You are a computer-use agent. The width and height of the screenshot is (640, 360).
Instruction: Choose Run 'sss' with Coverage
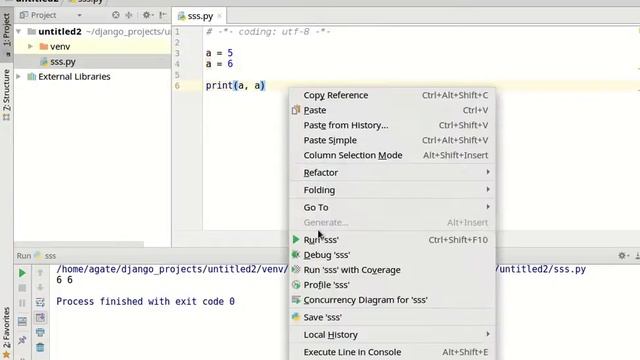[392, 270]
